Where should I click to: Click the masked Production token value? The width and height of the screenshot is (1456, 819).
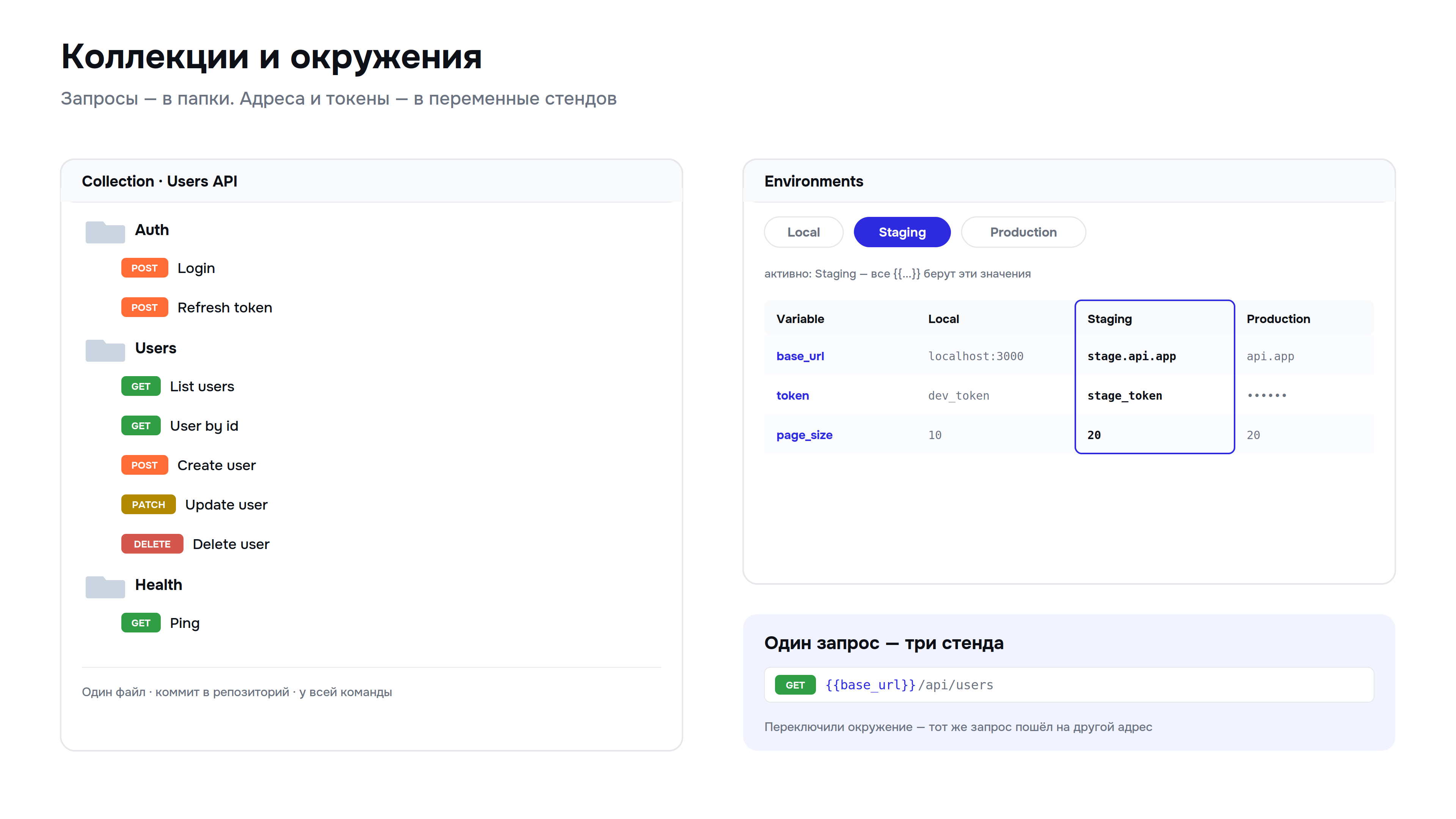[1267, 395]
